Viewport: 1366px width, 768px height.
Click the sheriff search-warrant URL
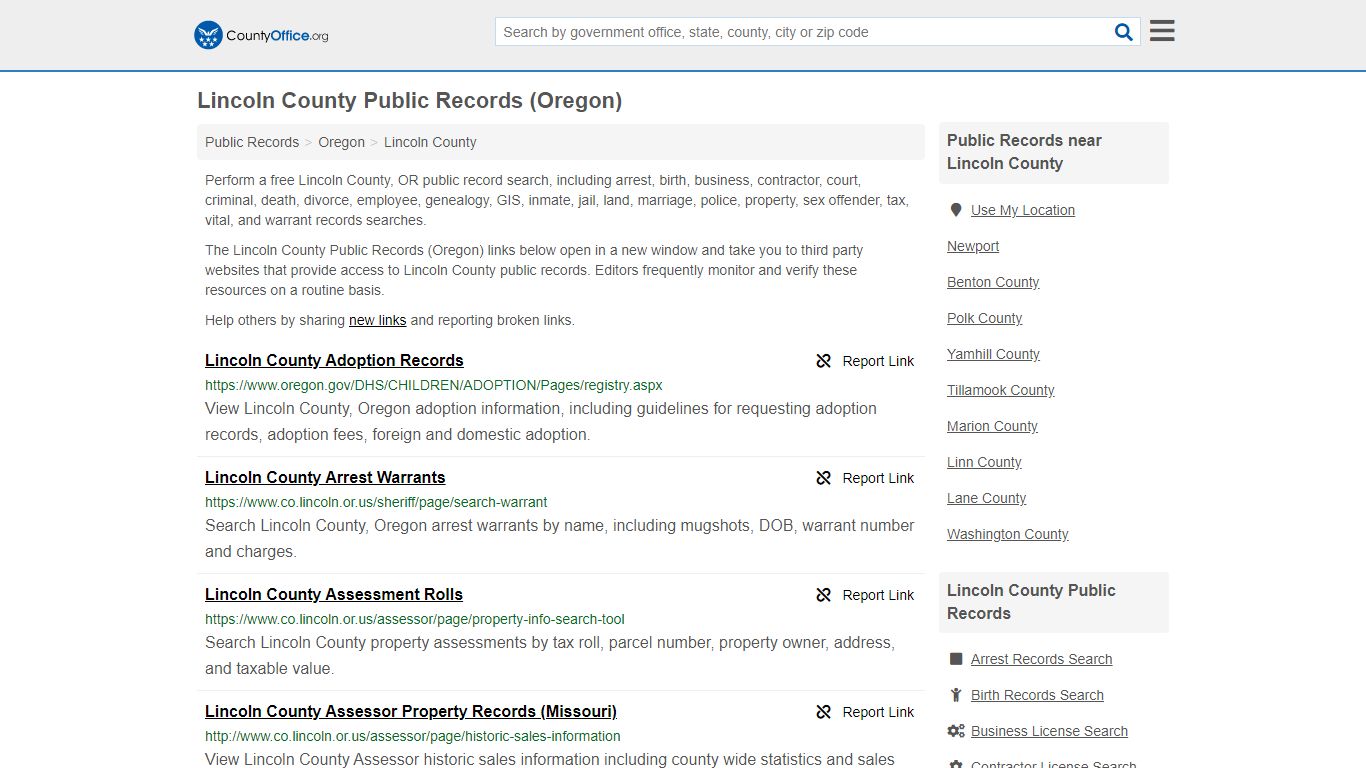376,502
